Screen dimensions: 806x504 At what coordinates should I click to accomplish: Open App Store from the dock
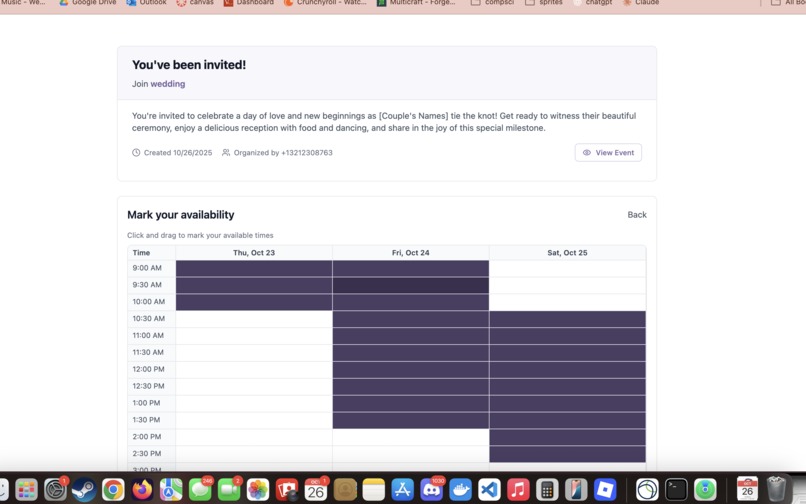click(x=402, y=489)
